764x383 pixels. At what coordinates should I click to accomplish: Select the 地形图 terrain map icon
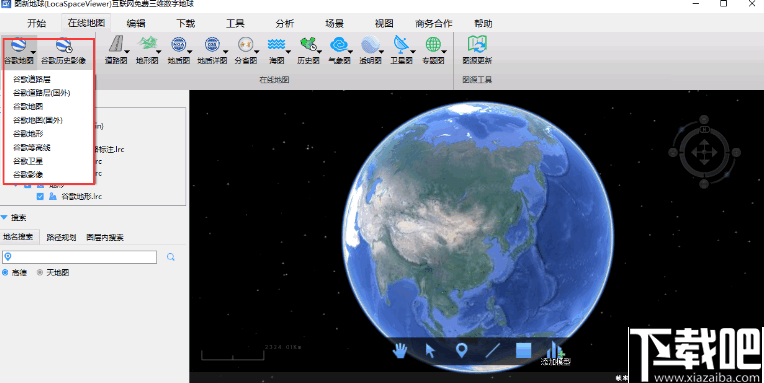coord(147,44)
